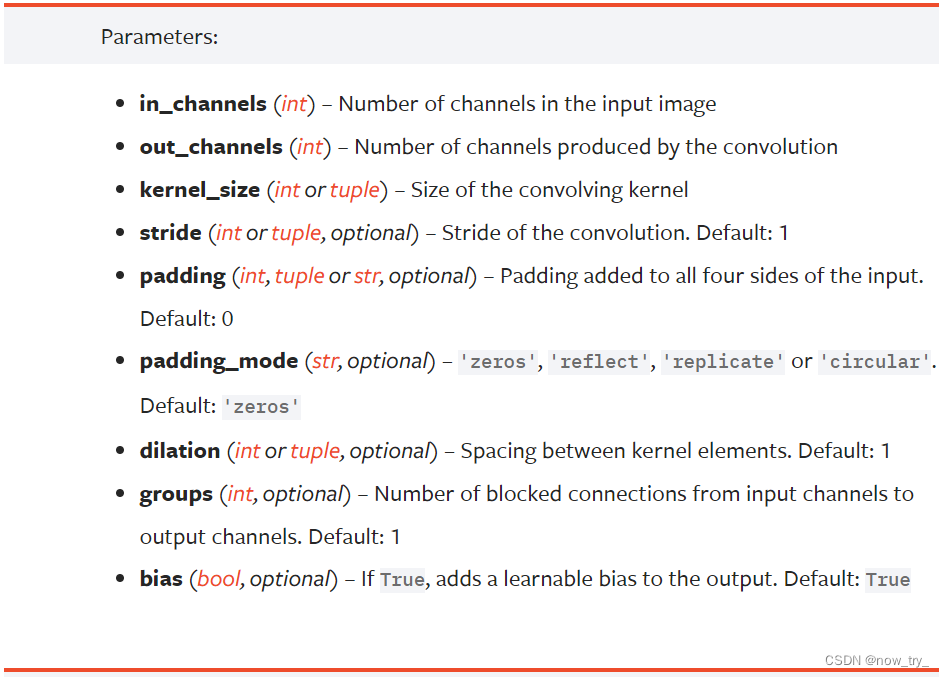Open the str link for padding_mode
The width and height of the screenshot is (944, 677).
(324, 361)
